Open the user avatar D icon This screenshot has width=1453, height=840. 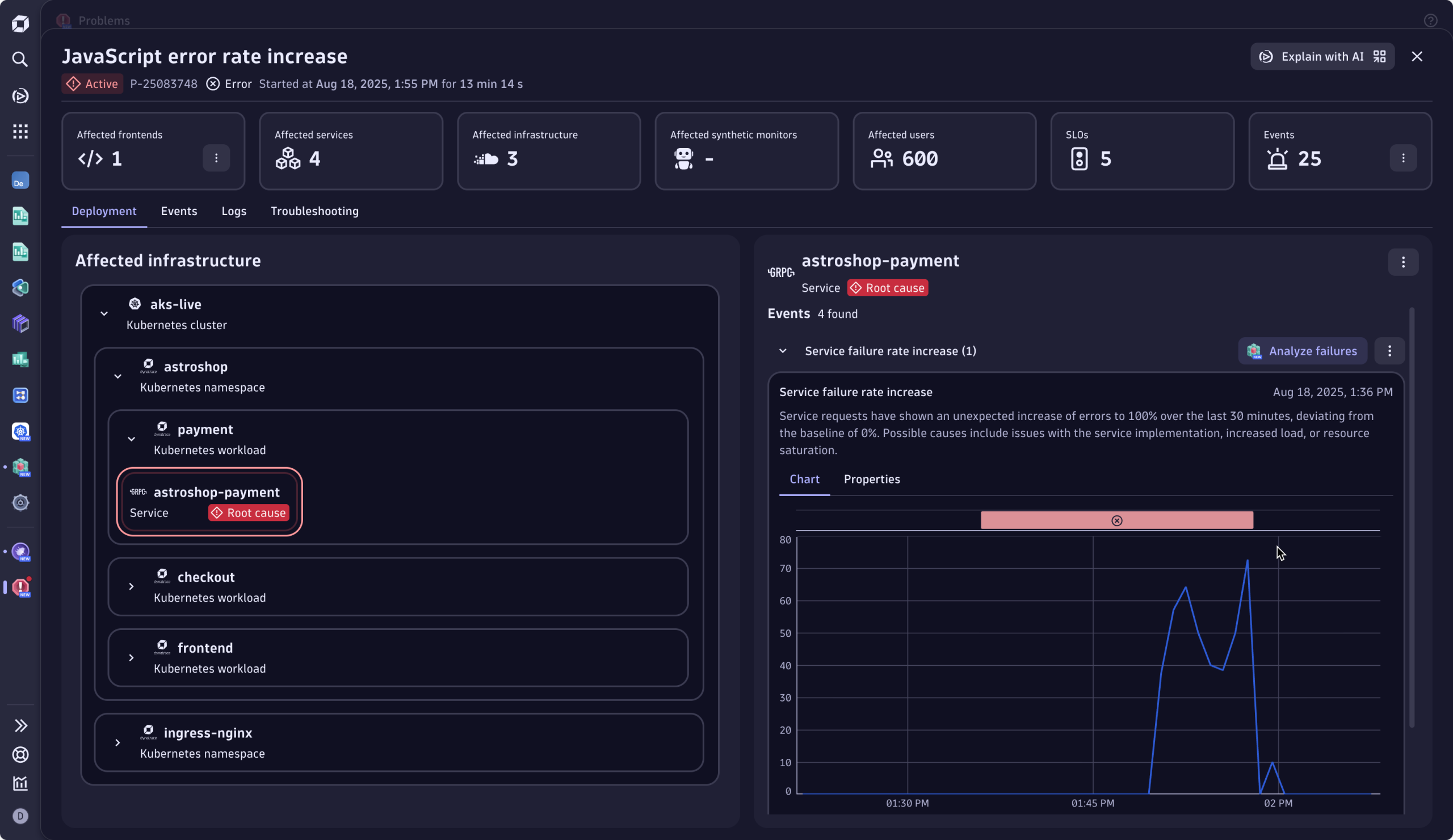coord(20,816)
